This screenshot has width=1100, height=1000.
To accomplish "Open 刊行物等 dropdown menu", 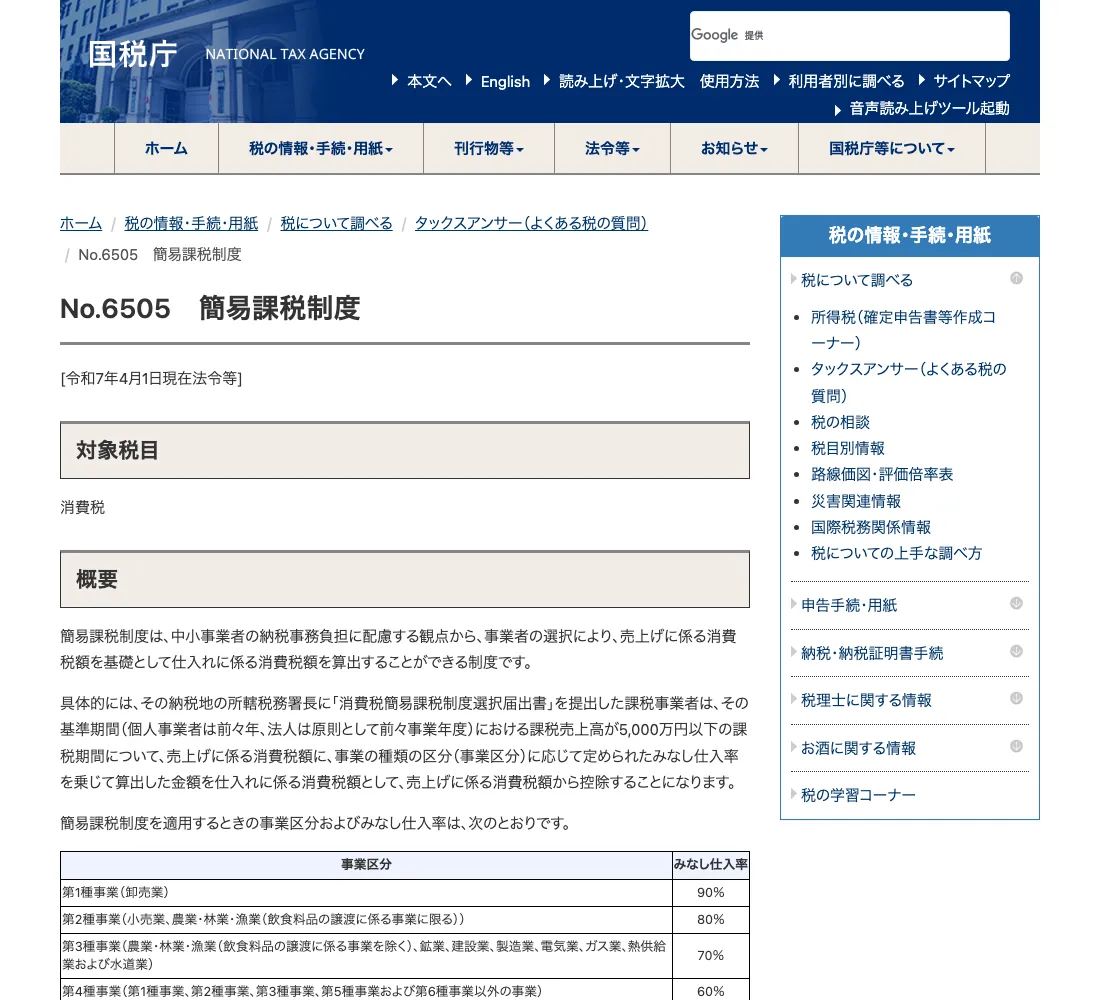I will tap(489, 148).
